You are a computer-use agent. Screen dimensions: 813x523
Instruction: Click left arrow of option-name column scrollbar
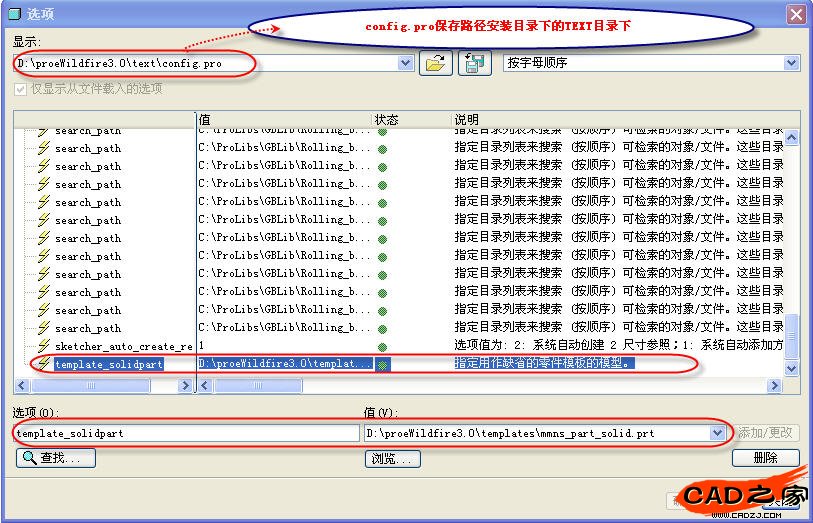point(21,385)
